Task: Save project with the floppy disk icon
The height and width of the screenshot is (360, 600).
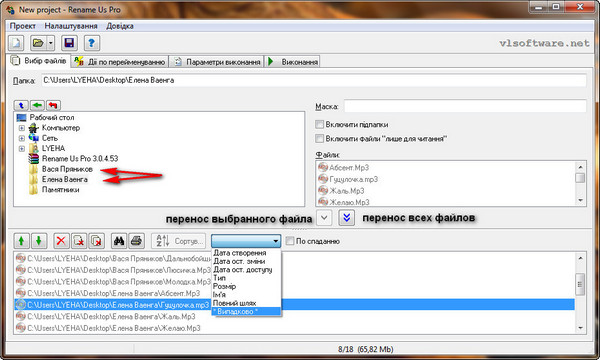Action: pos(69,42)
